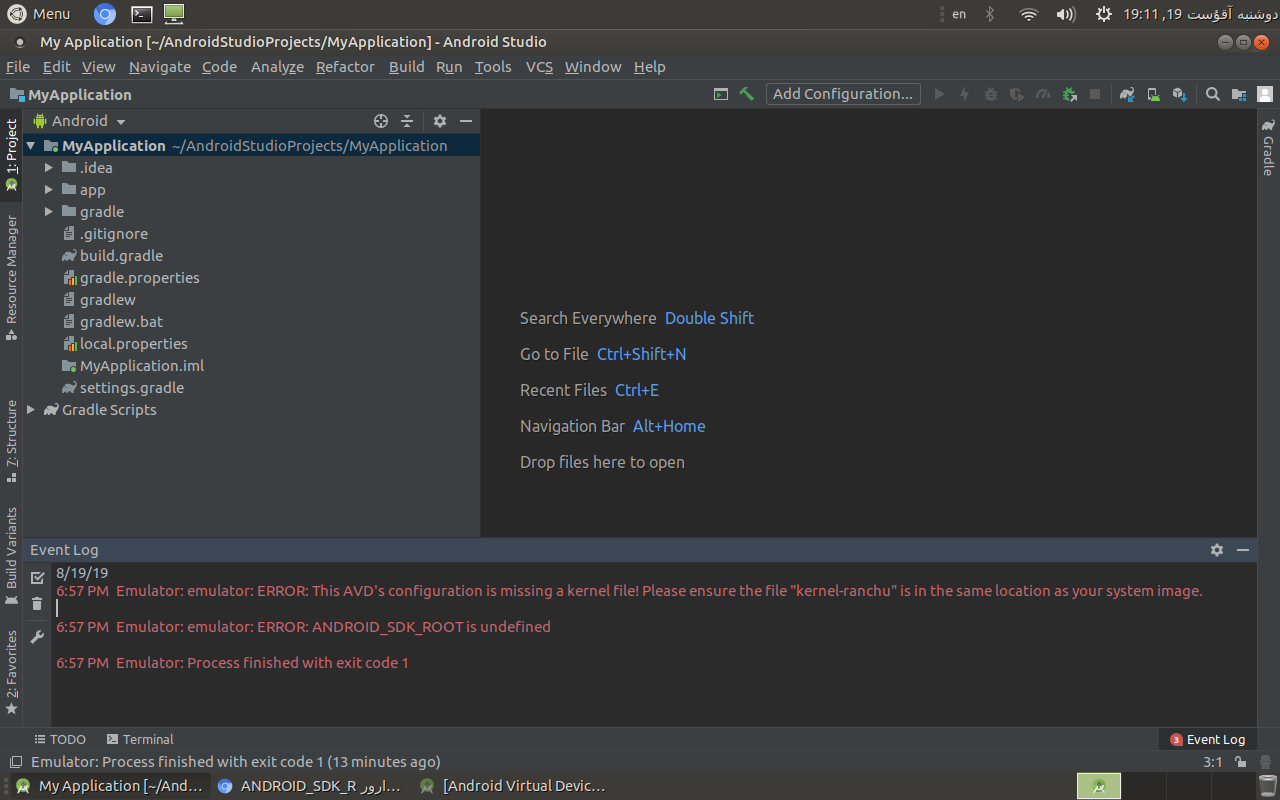Image resolution: width=1280 pixels, height=800 pixels.
Task: Open the Project panel settings gear
Action: click(440, 121)
